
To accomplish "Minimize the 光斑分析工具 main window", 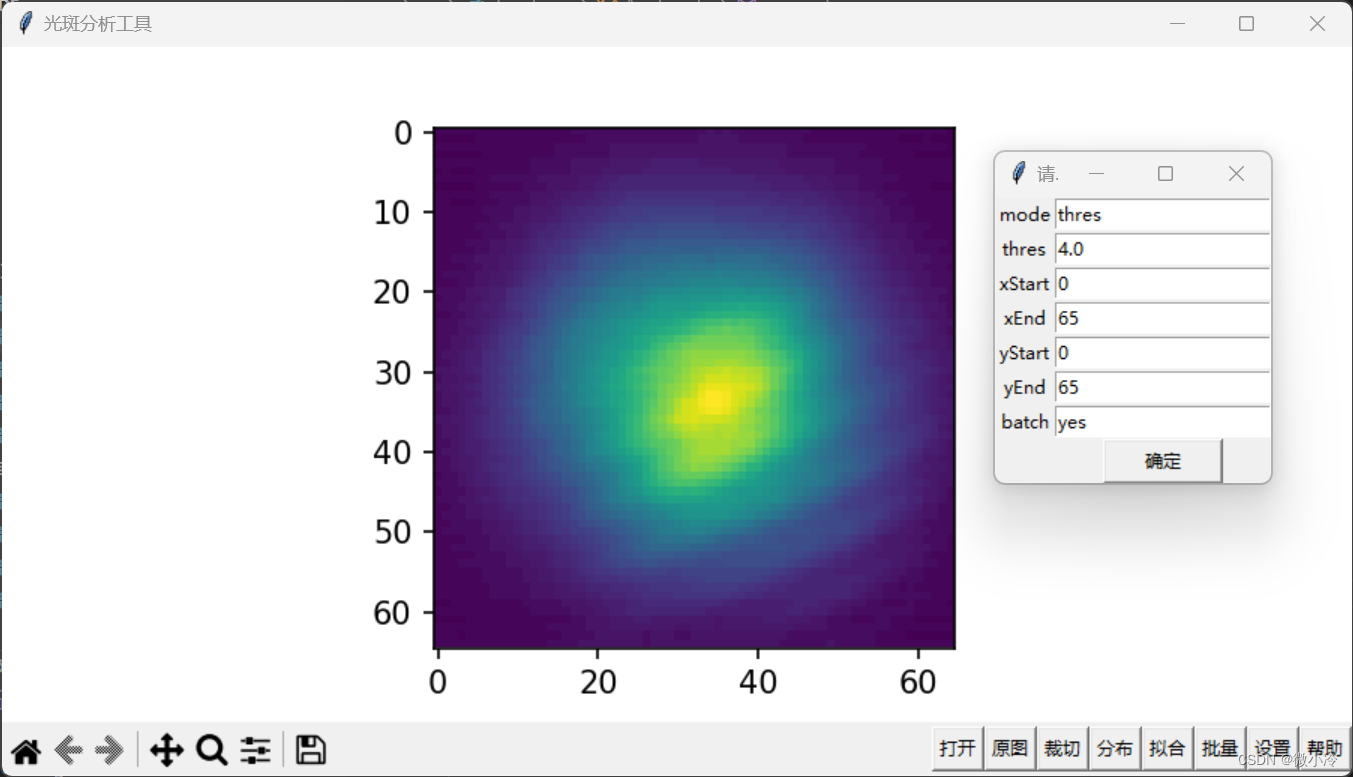I will point(1177,23).
